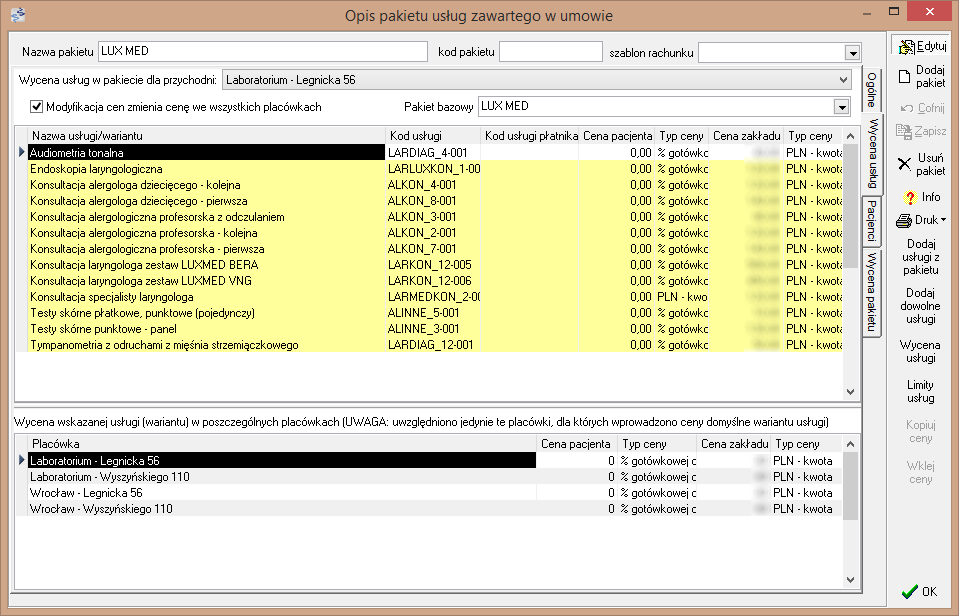Click the LARKON_12-005 service code cell
Viewport: 959px width, 616px height.
tap(433, 265)
